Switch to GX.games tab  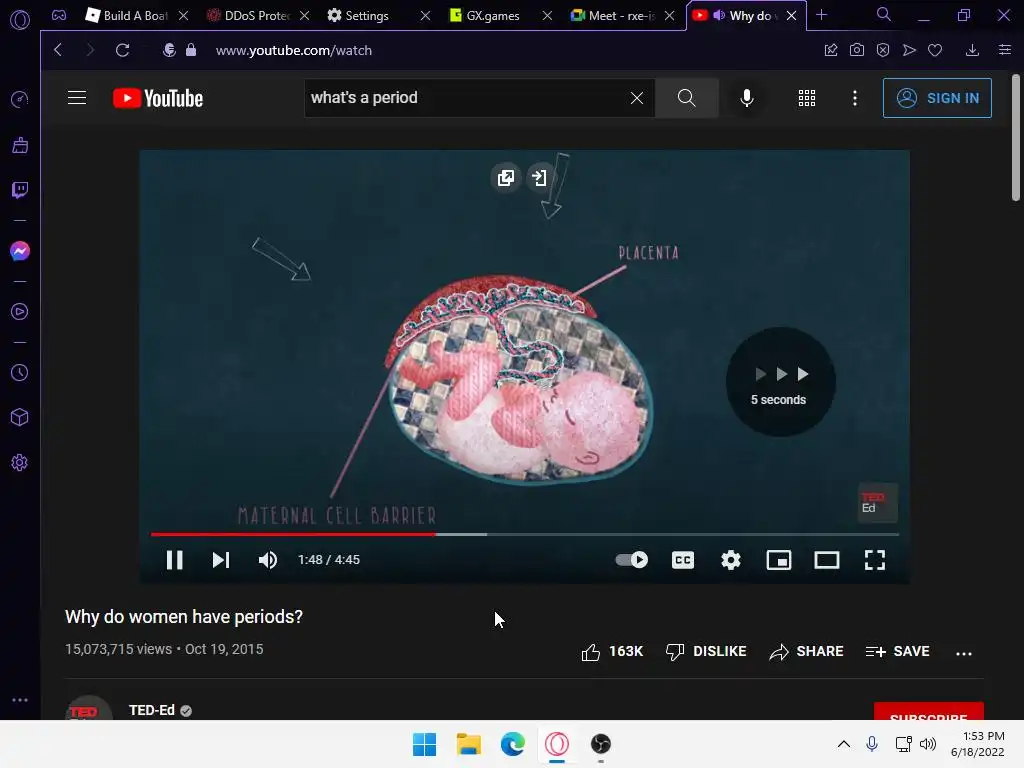pyautogui.click(x=493, y=15)
